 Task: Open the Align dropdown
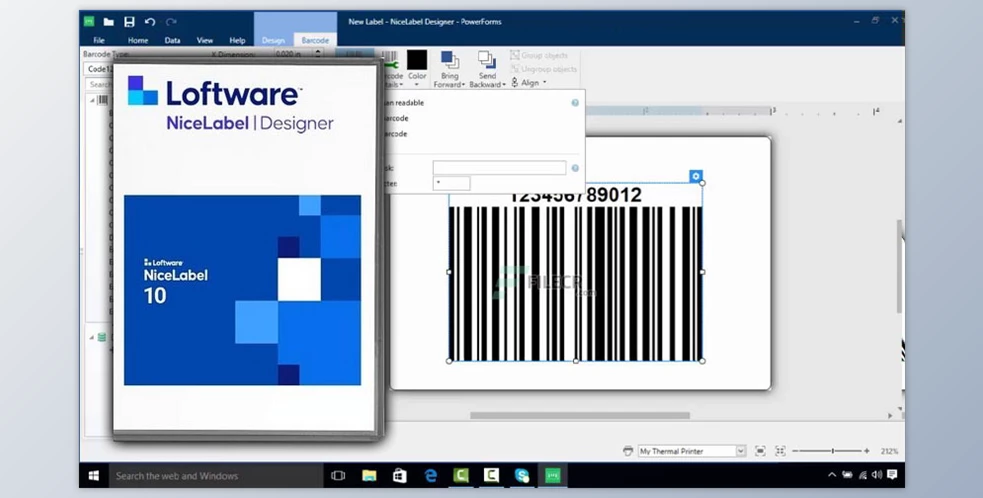(x=529, y=83)
